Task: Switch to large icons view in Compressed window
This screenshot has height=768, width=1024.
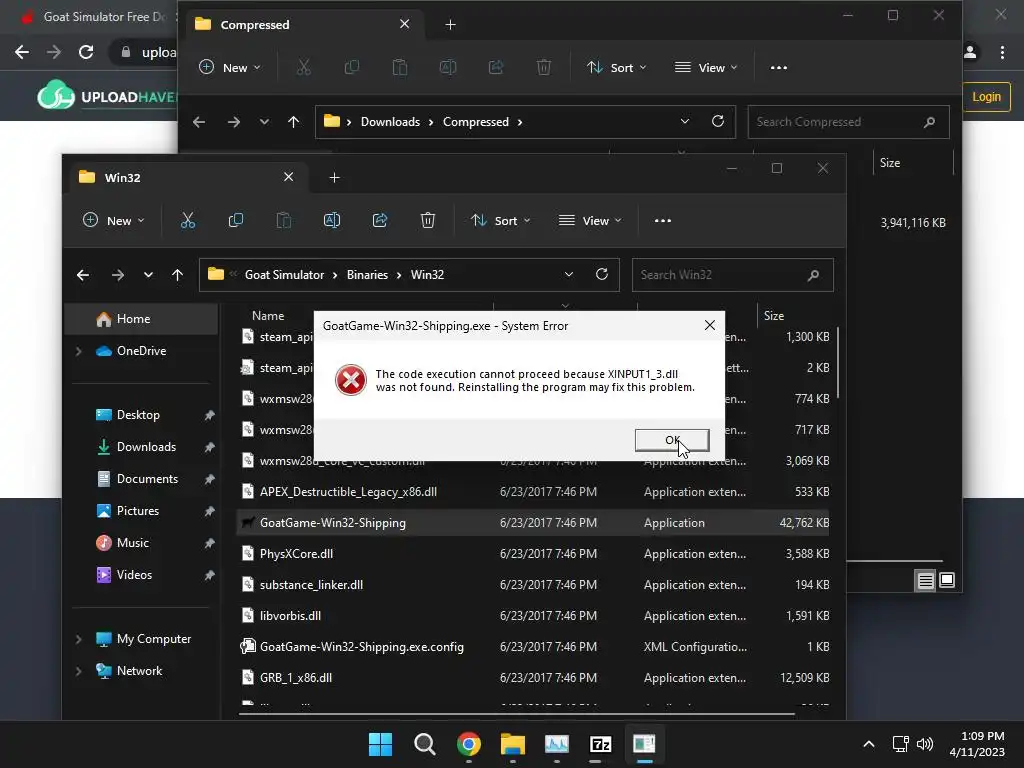Action: pyautogui.click(x=947, y=580)
